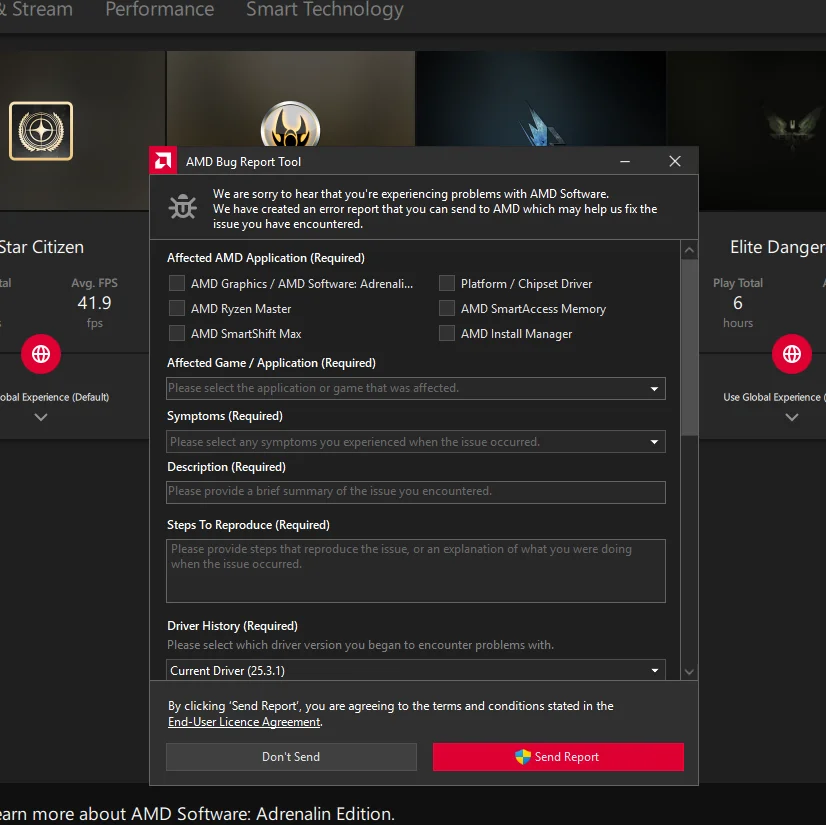Switch to the Performance tab
The image size is (826, 825).
tap(160, 9)
